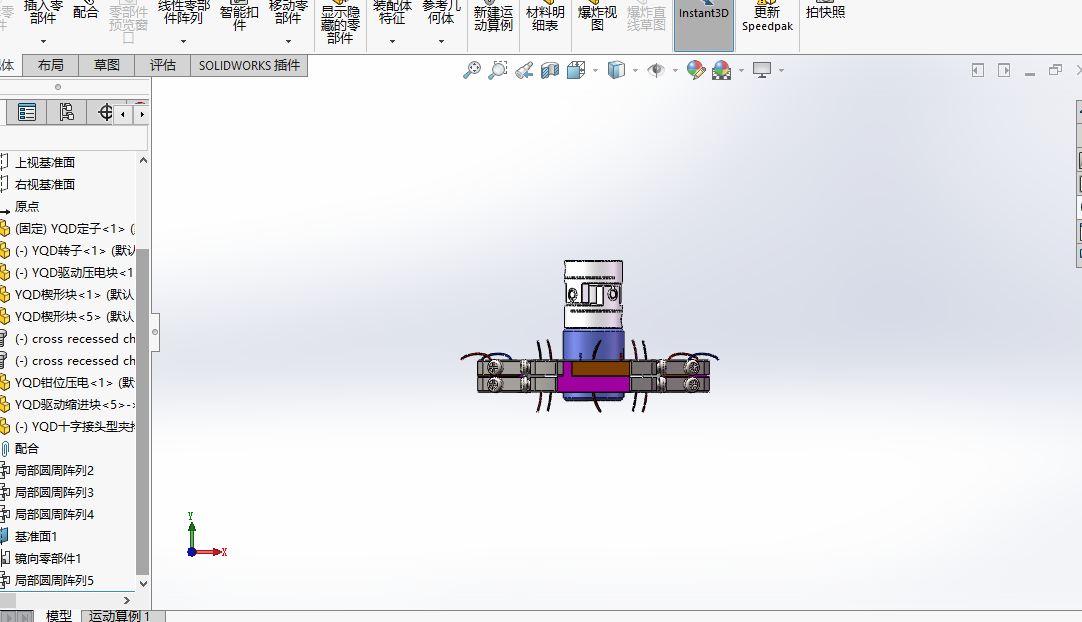This screenshot has height=622, width=1082.
Task: Switch to the 草图 tab
Action: (107, 66)
